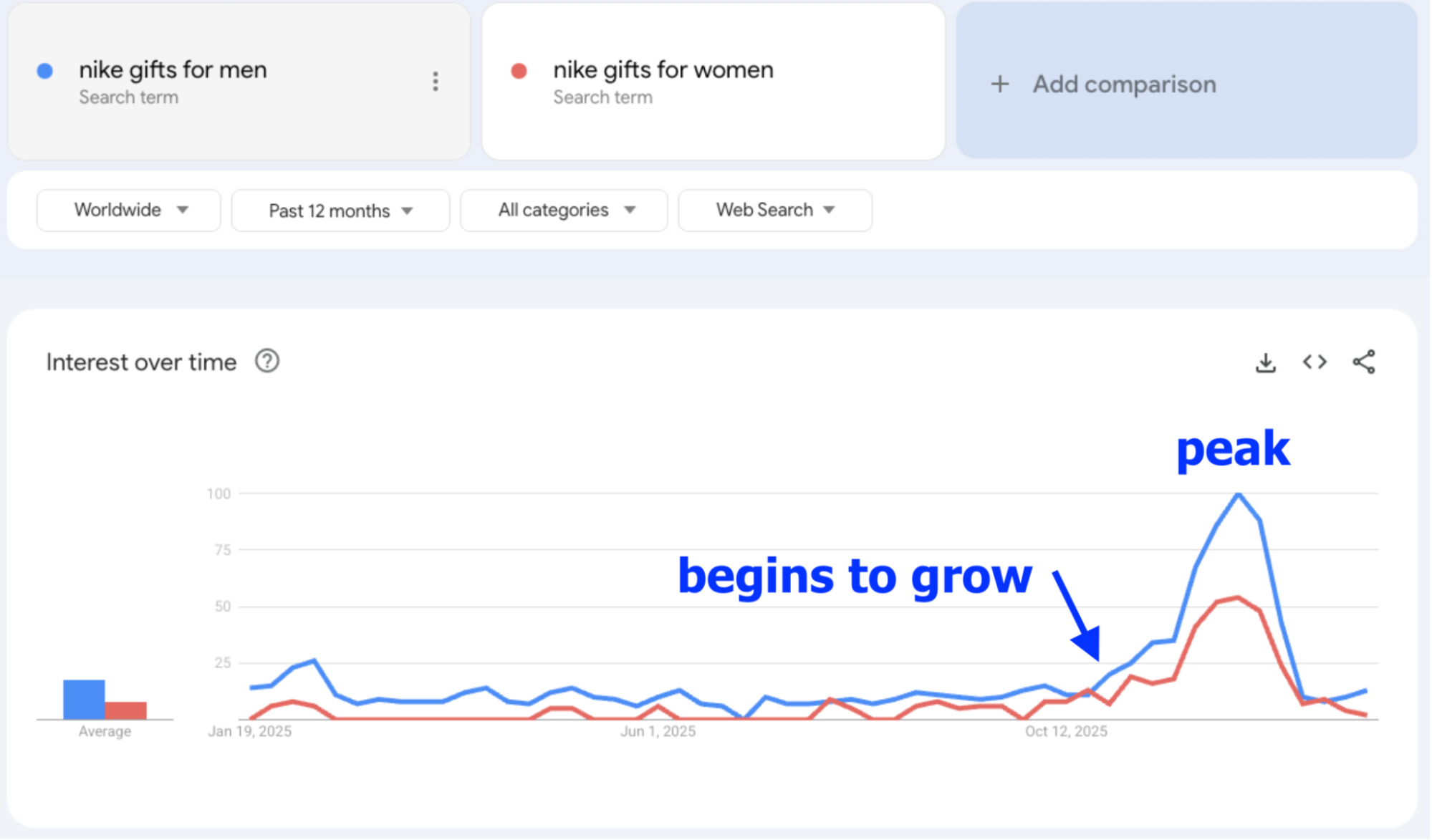
Task: Click the Oct 12, 2025 axis label
Action: point(1065,731)
